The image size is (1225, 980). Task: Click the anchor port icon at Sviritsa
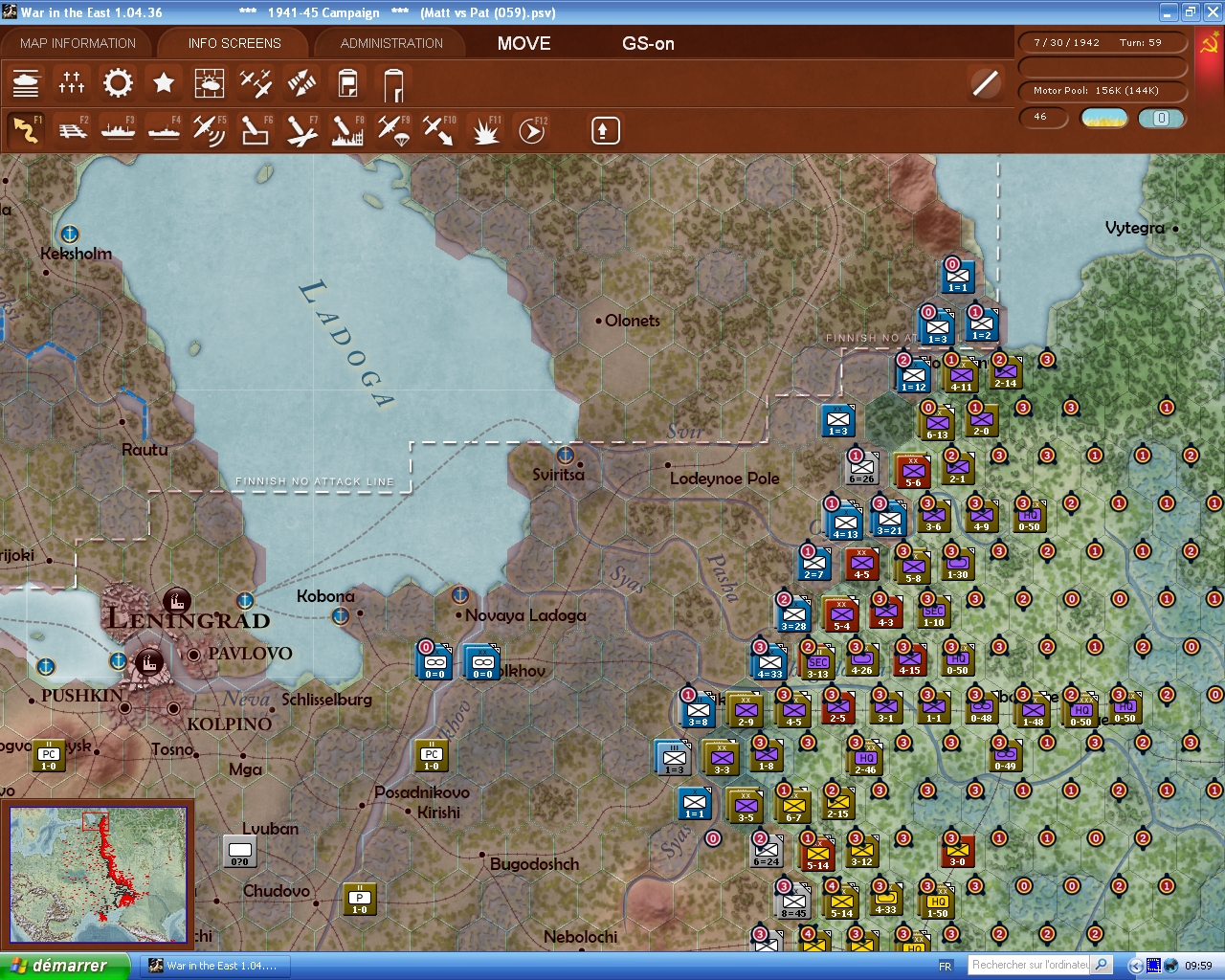566,454
